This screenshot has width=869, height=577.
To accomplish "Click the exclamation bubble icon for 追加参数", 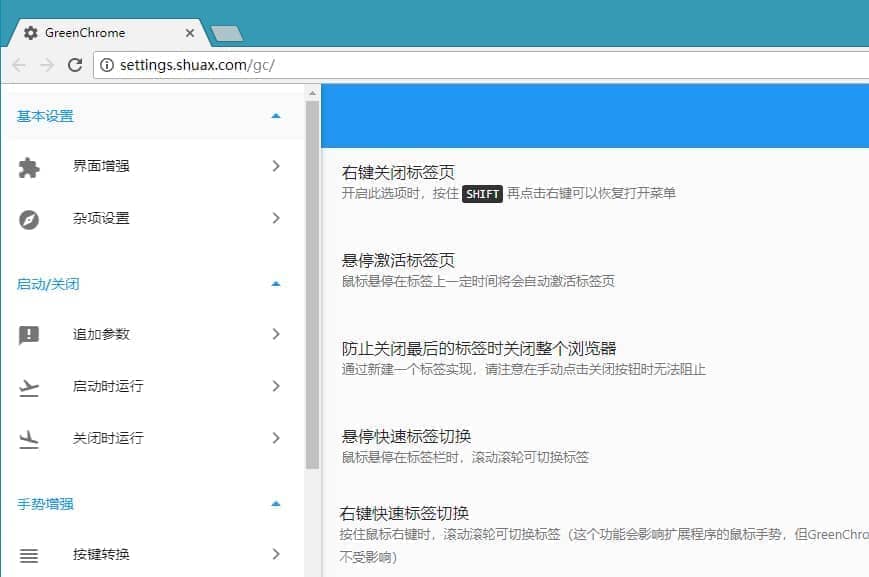I will tap(29, 335).
